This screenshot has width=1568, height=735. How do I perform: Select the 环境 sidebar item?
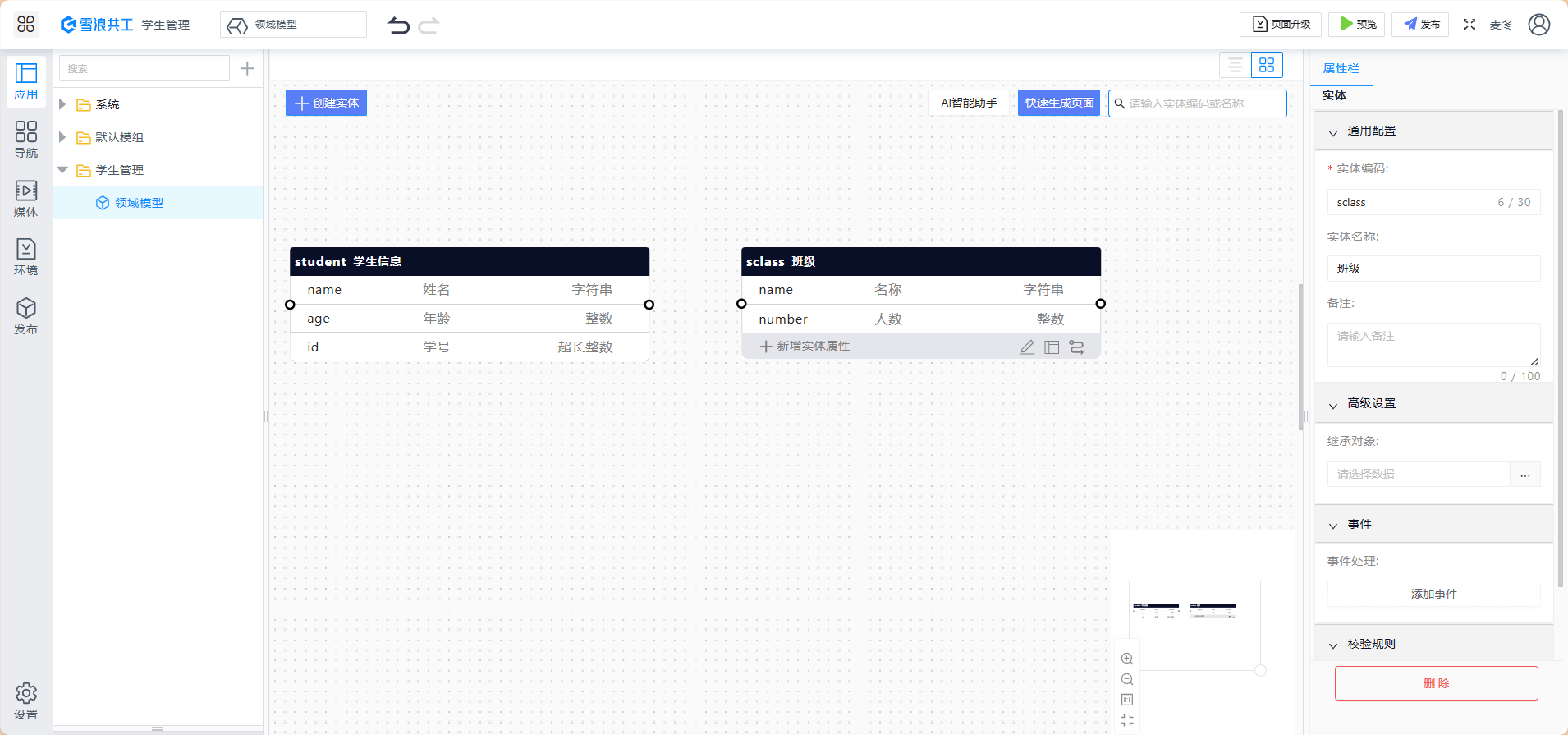(26, 257)
